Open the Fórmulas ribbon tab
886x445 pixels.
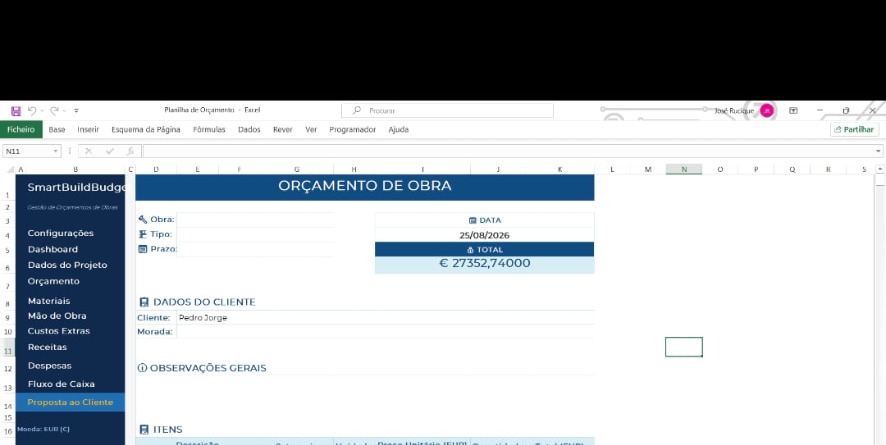[x=209, y=129]
